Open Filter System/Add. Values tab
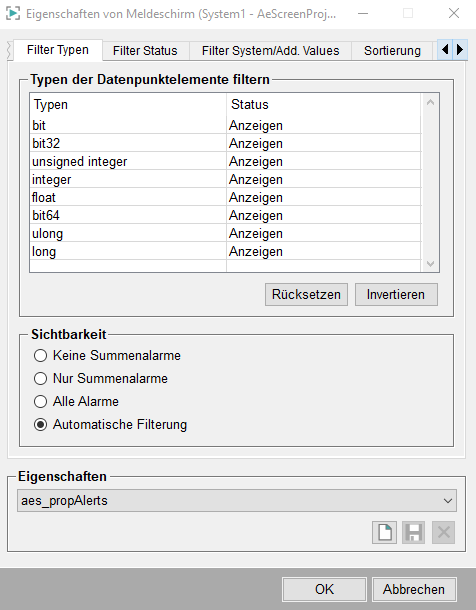Screen dimensions: 476x610 coord(270,51)
